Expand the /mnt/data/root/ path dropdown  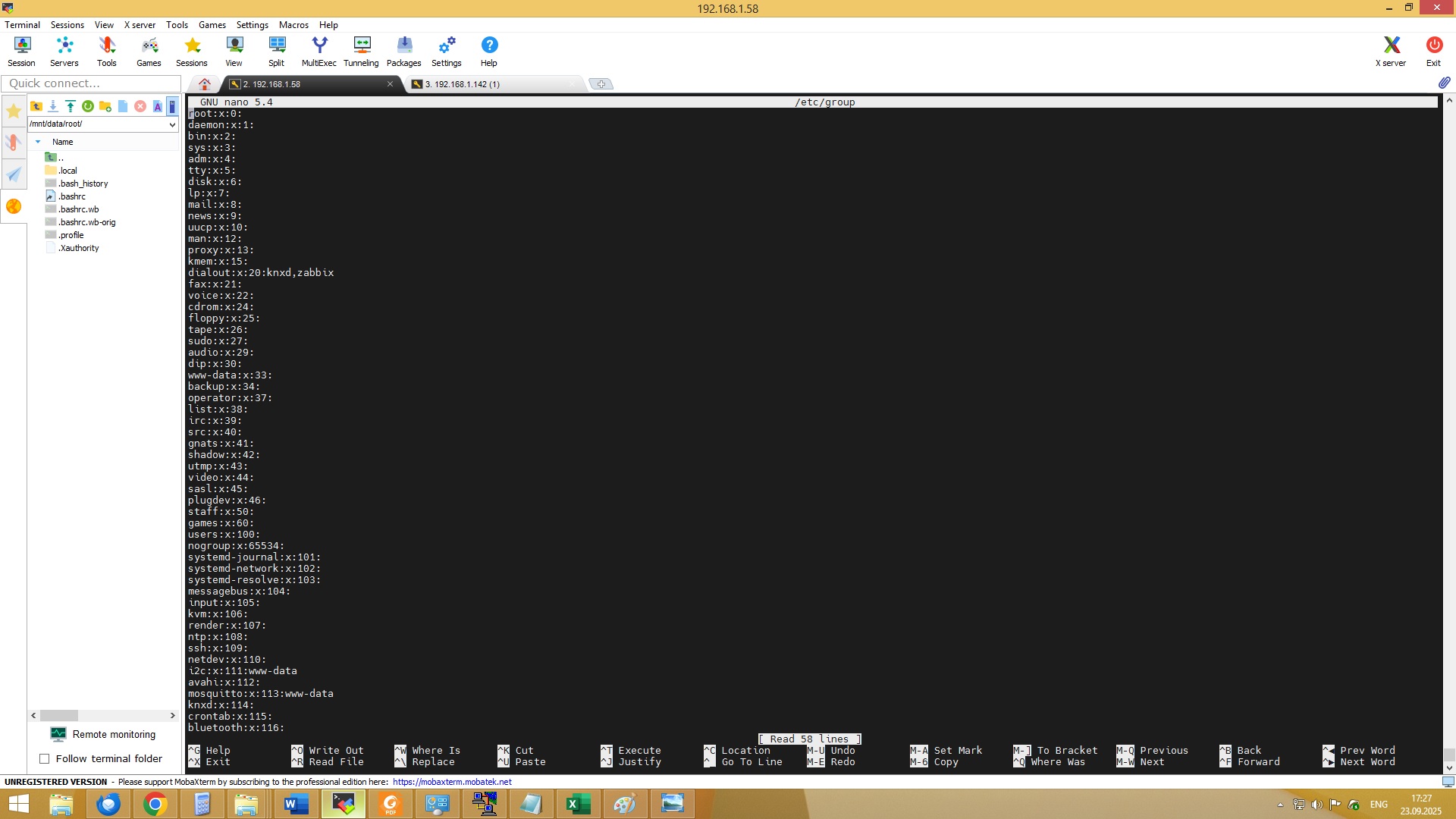point(172,124)
